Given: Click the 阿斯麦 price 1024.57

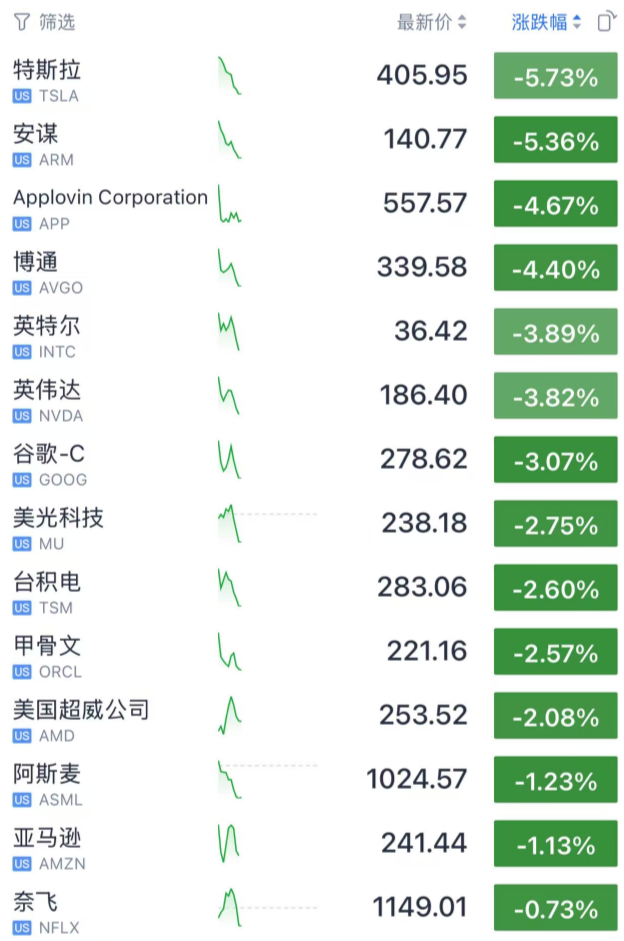Looking at the screenshot, I should (x=417, y=780).
